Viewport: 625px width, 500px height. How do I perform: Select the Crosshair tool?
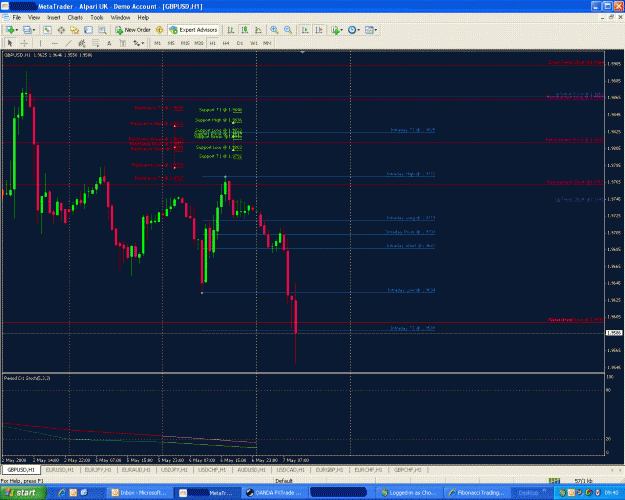[24, 43]
